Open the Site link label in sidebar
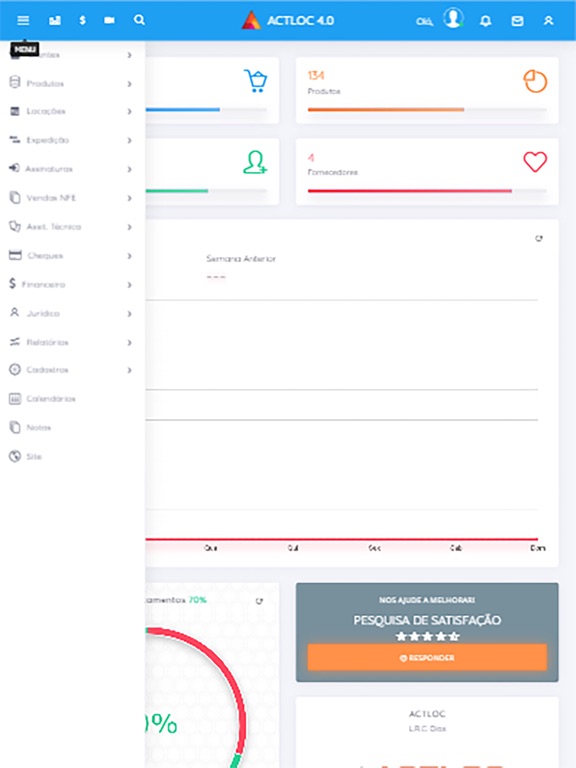This screenshot has height=768, width=576. pos(34,456)
